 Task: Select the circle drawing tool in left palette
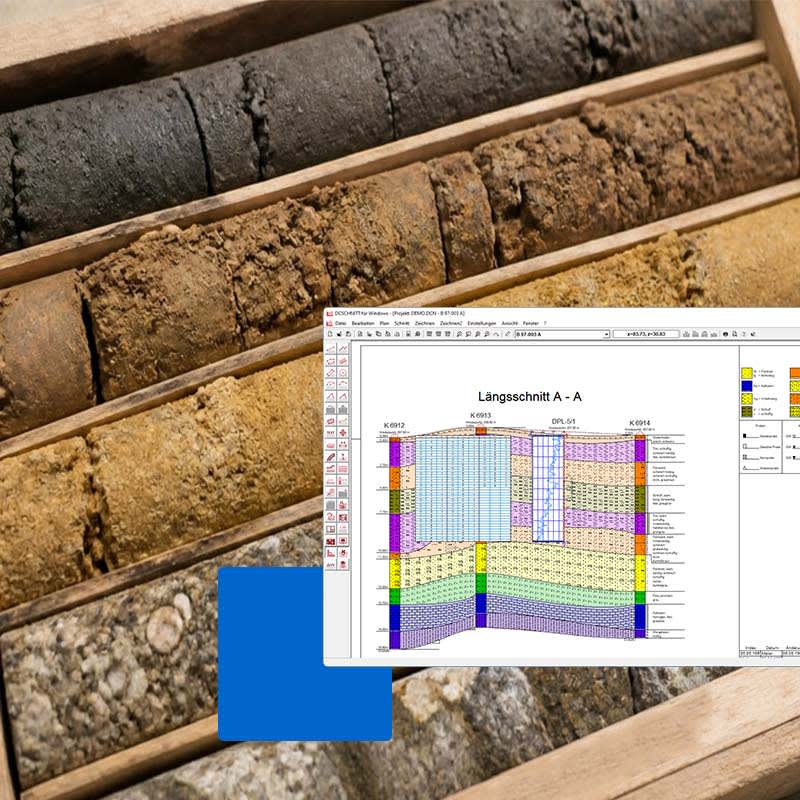(x=343, y=373)
